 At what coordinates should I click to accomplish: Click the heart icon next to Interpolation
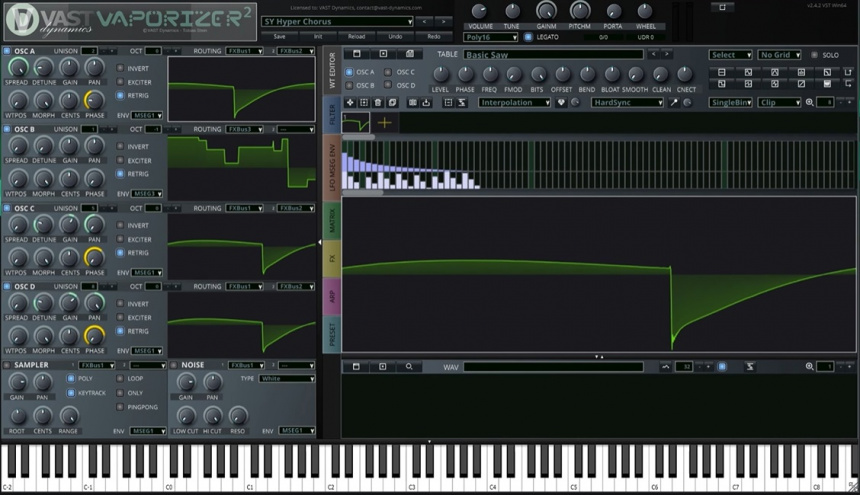(x=561, y=103)
